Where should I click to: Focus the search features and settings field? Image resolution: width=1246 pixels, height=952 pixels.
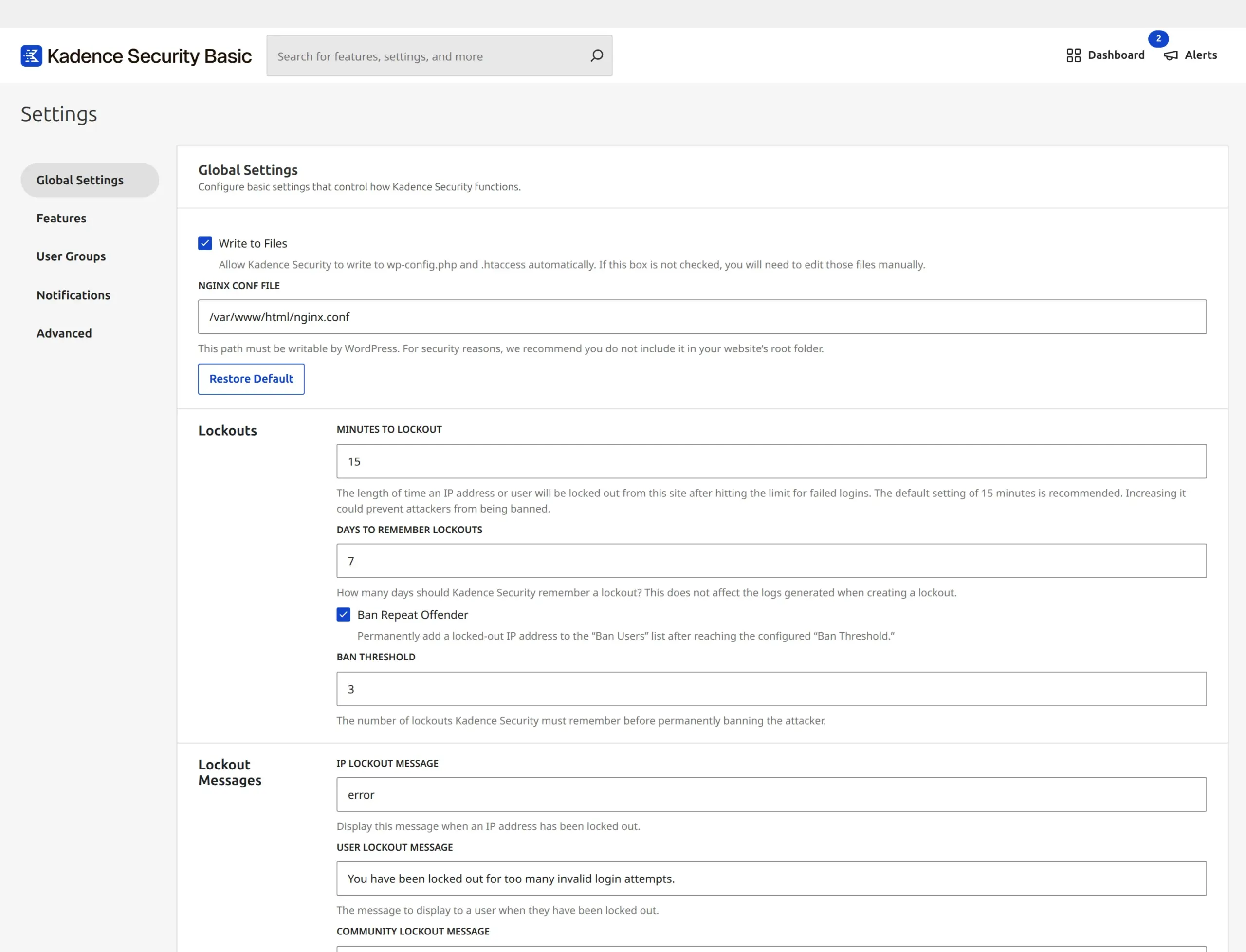point(439,55)
